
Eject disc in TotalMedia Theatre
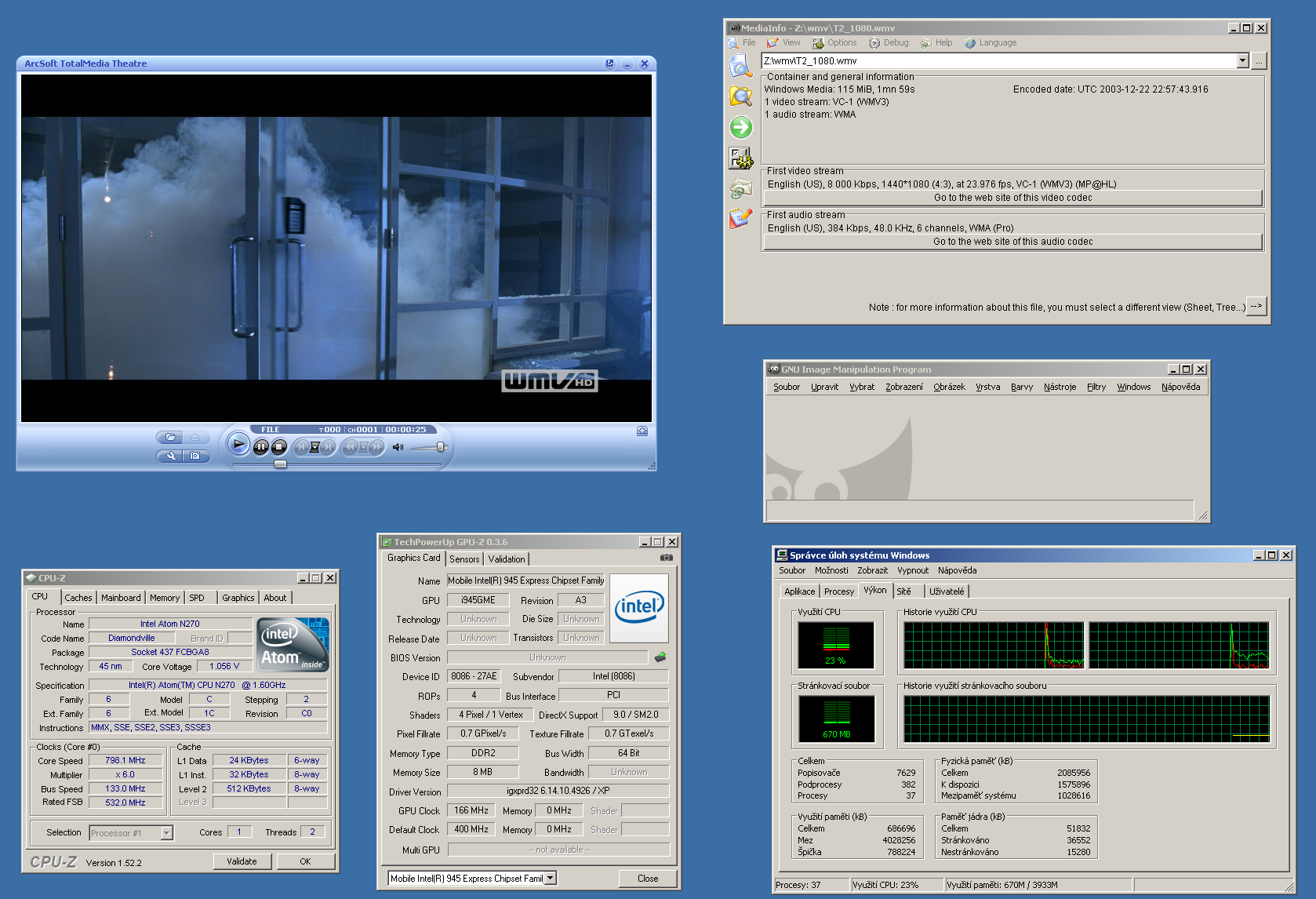195,437
